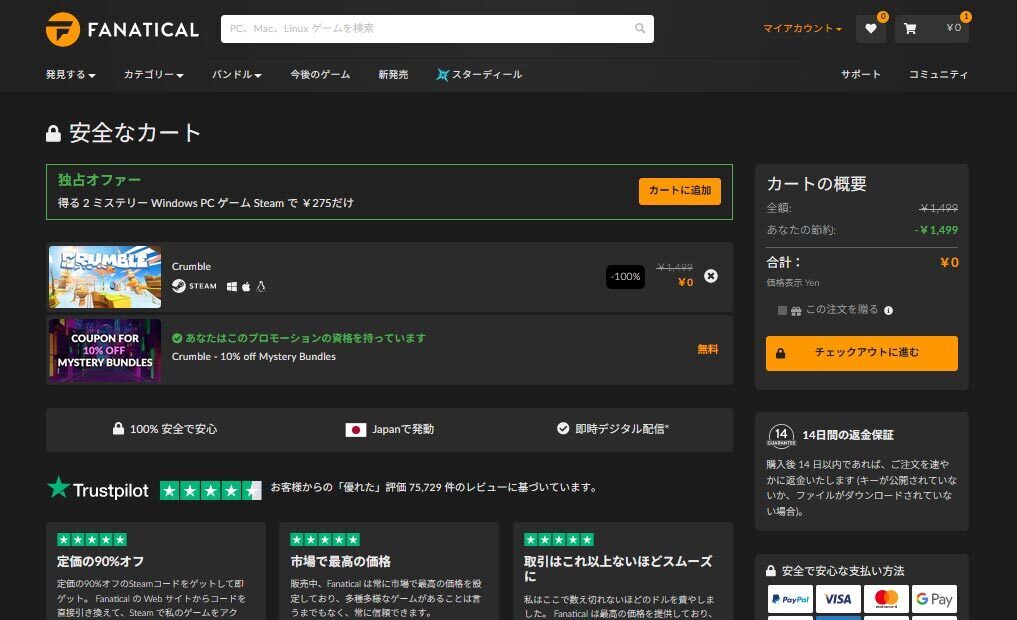This screenshot has height=620, width=1017.
Task: Click the lock icon beside secure payment methods
Action: pyautogui.click(x=771, y=571)
